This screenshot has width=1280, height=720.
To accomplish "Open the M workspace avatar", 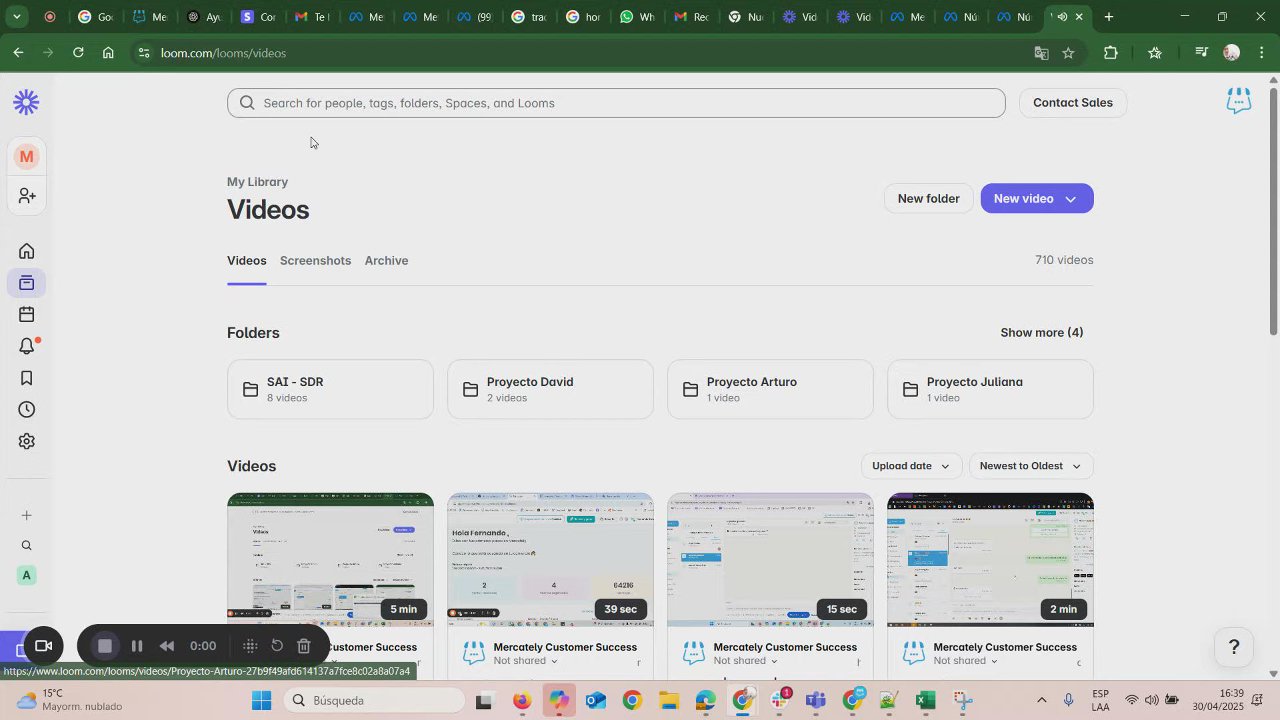I will (x=26, y=156).
